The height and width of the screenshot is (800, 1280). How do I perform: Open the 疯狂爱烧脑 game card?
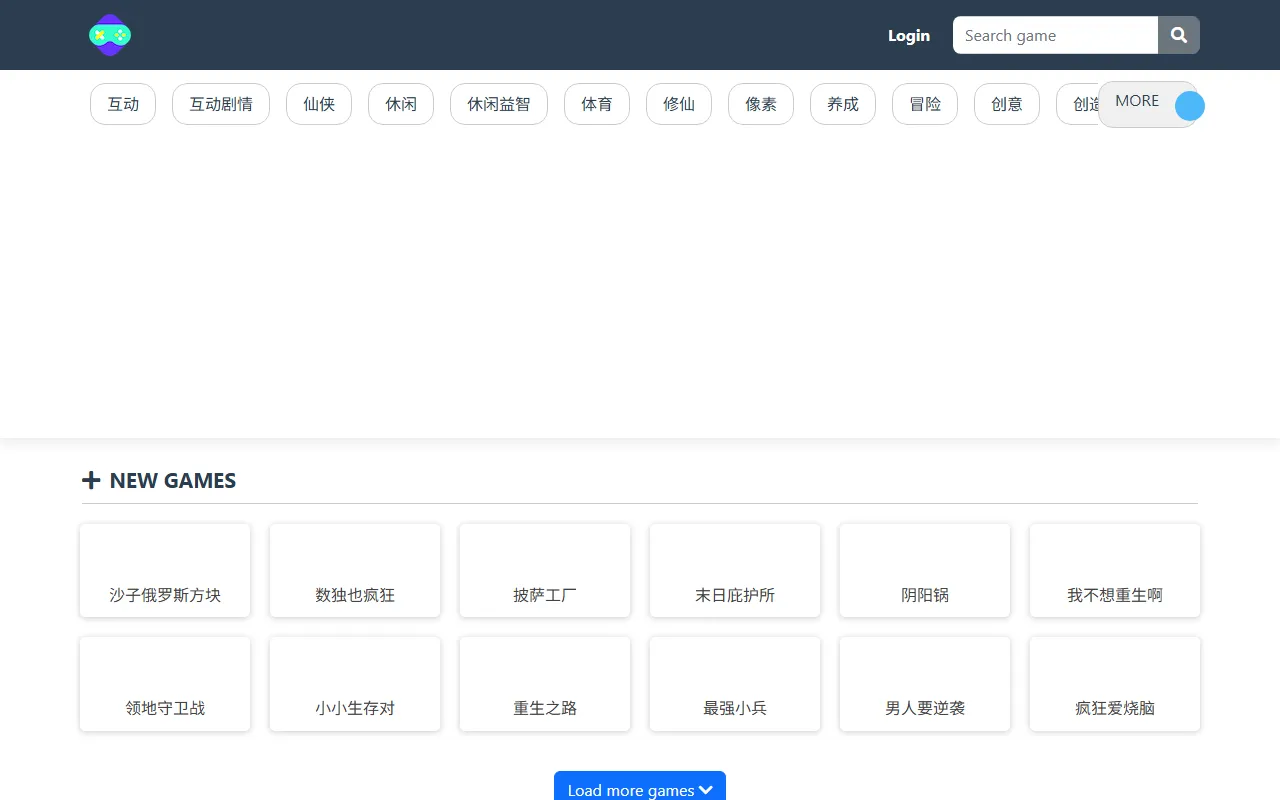click(x=1115, y=684)
